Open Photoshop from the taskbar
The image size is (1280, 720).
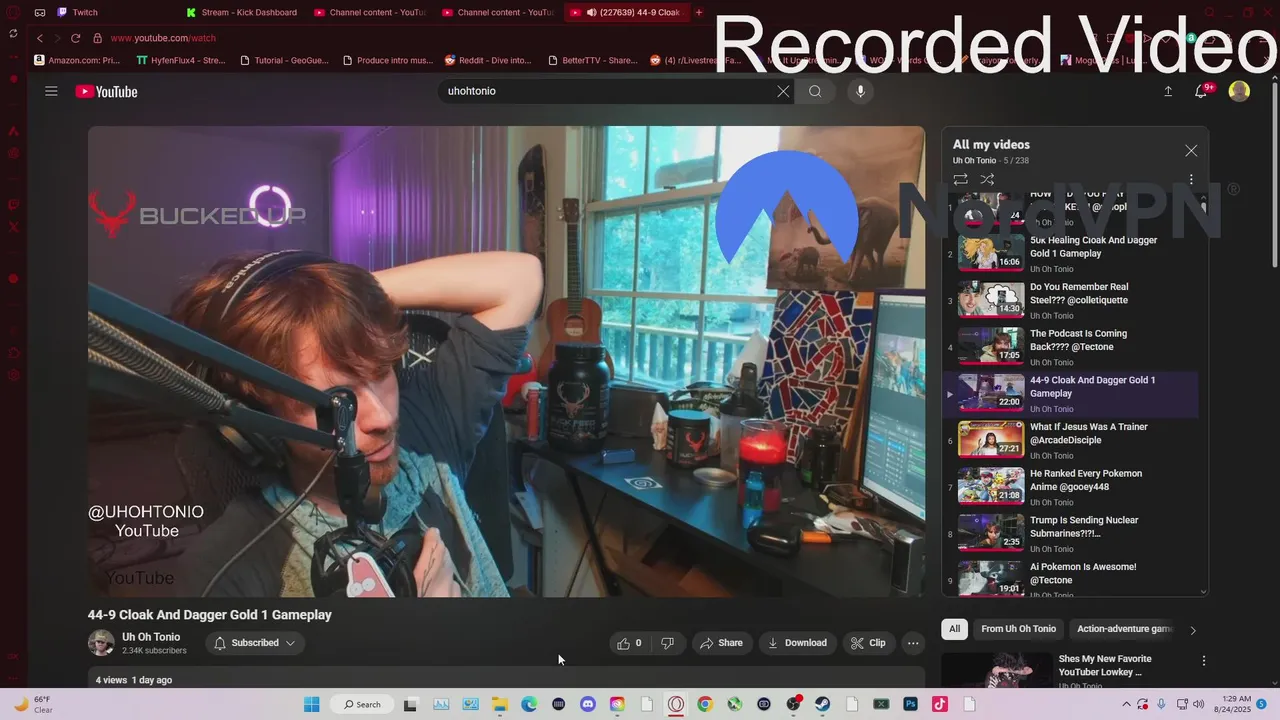coord(910,704)
